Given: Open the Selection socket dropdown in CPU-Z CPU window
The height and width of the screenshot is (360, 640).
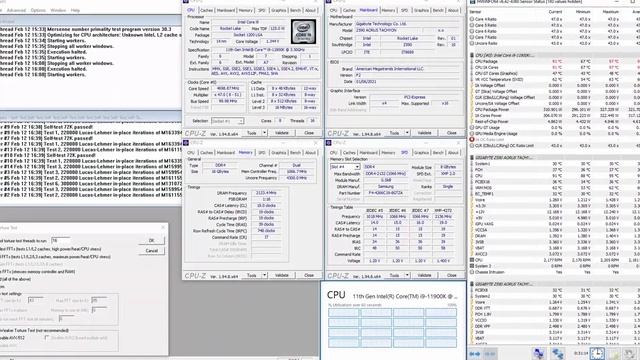Looking at the screenshot, I should pos(227,121).
